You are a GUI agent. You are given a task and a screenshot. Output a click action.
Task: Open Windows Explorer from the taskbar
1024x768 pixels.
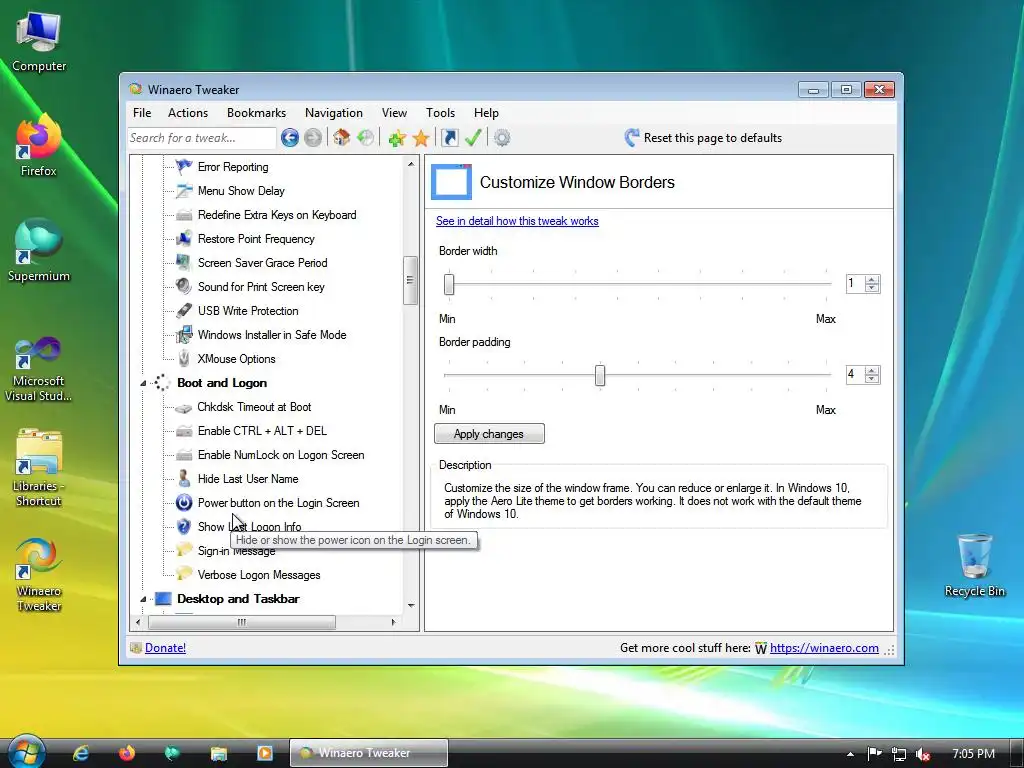[218, 754]
